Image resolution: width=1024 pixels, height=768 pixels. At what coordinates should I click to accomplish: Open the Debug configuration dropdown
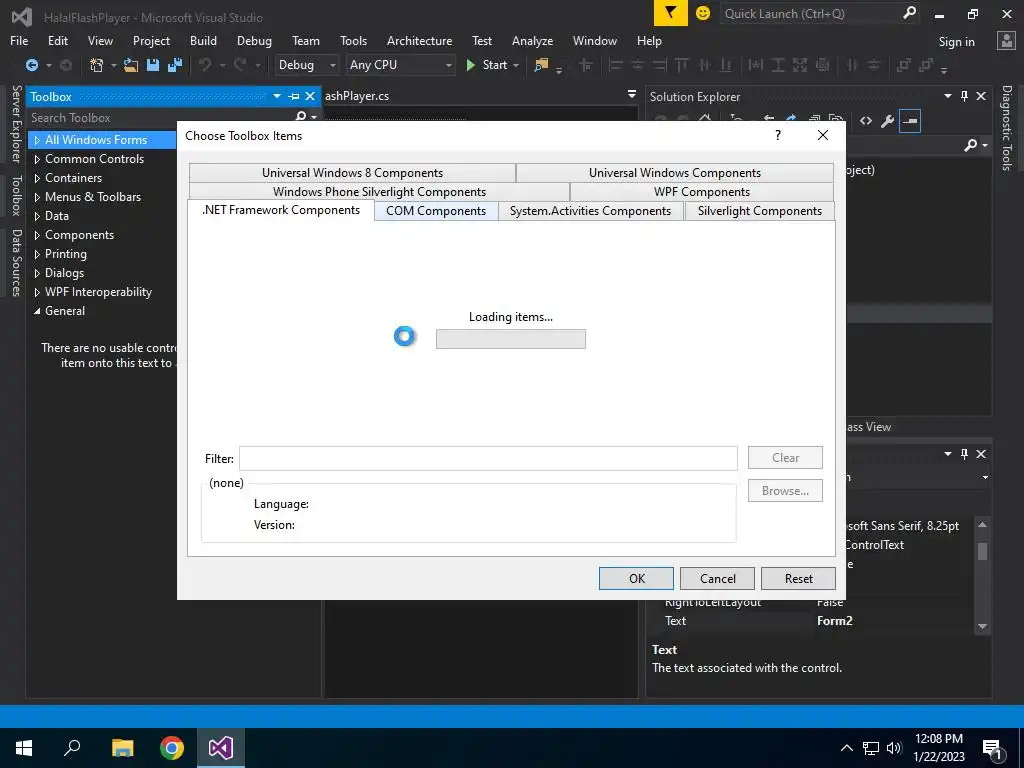[x=307, y=65]
